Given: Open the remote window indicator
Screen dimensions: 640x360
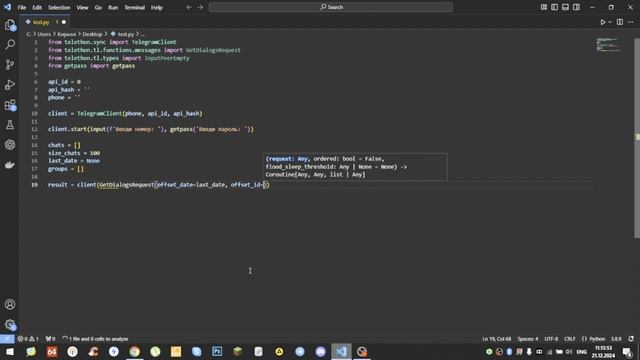Looking at the screenshot, I should (x=7, y=339).
